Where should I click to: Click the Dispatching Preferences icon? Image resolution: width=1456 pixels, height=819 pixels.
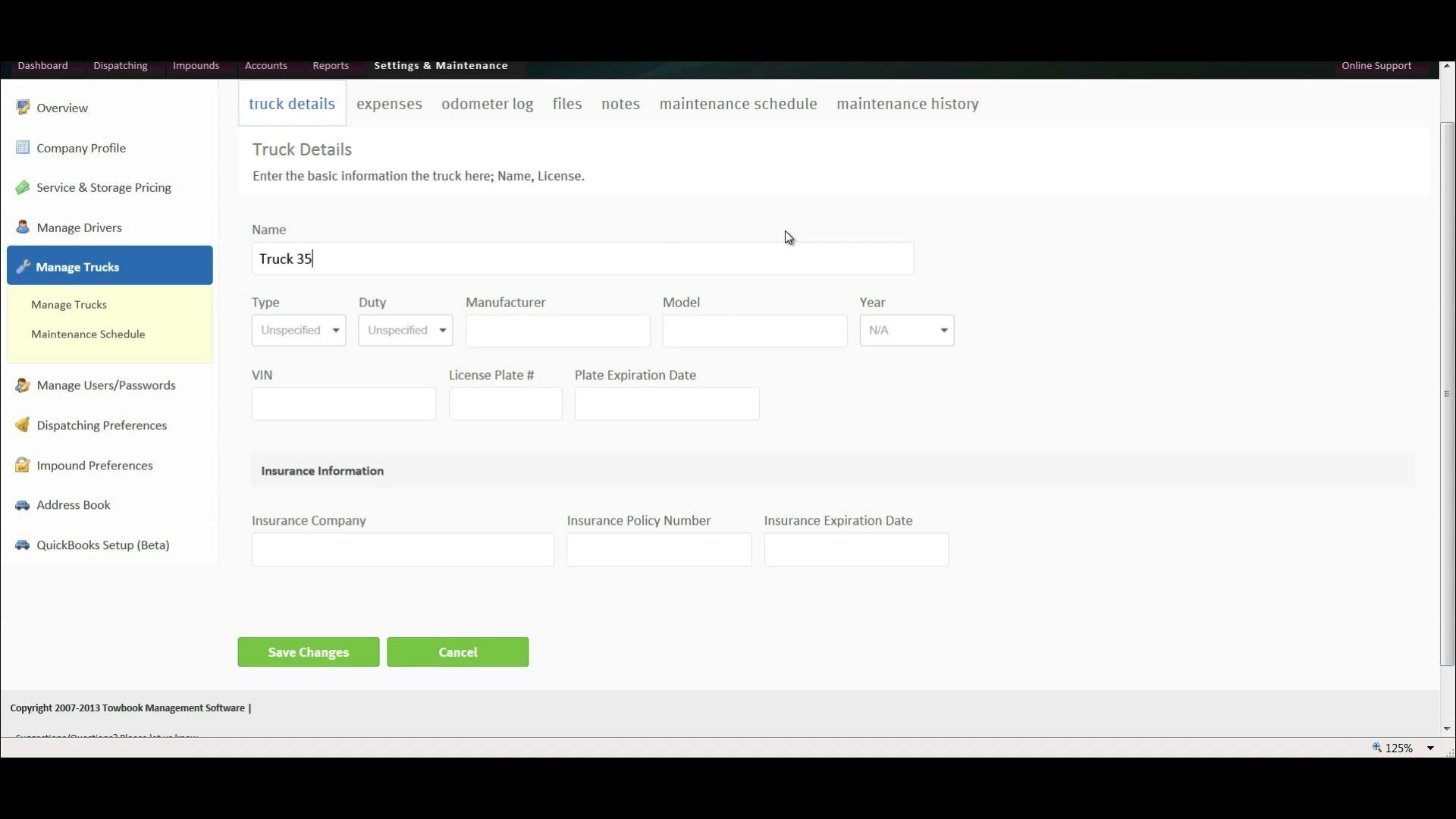(x=23, y=425)
